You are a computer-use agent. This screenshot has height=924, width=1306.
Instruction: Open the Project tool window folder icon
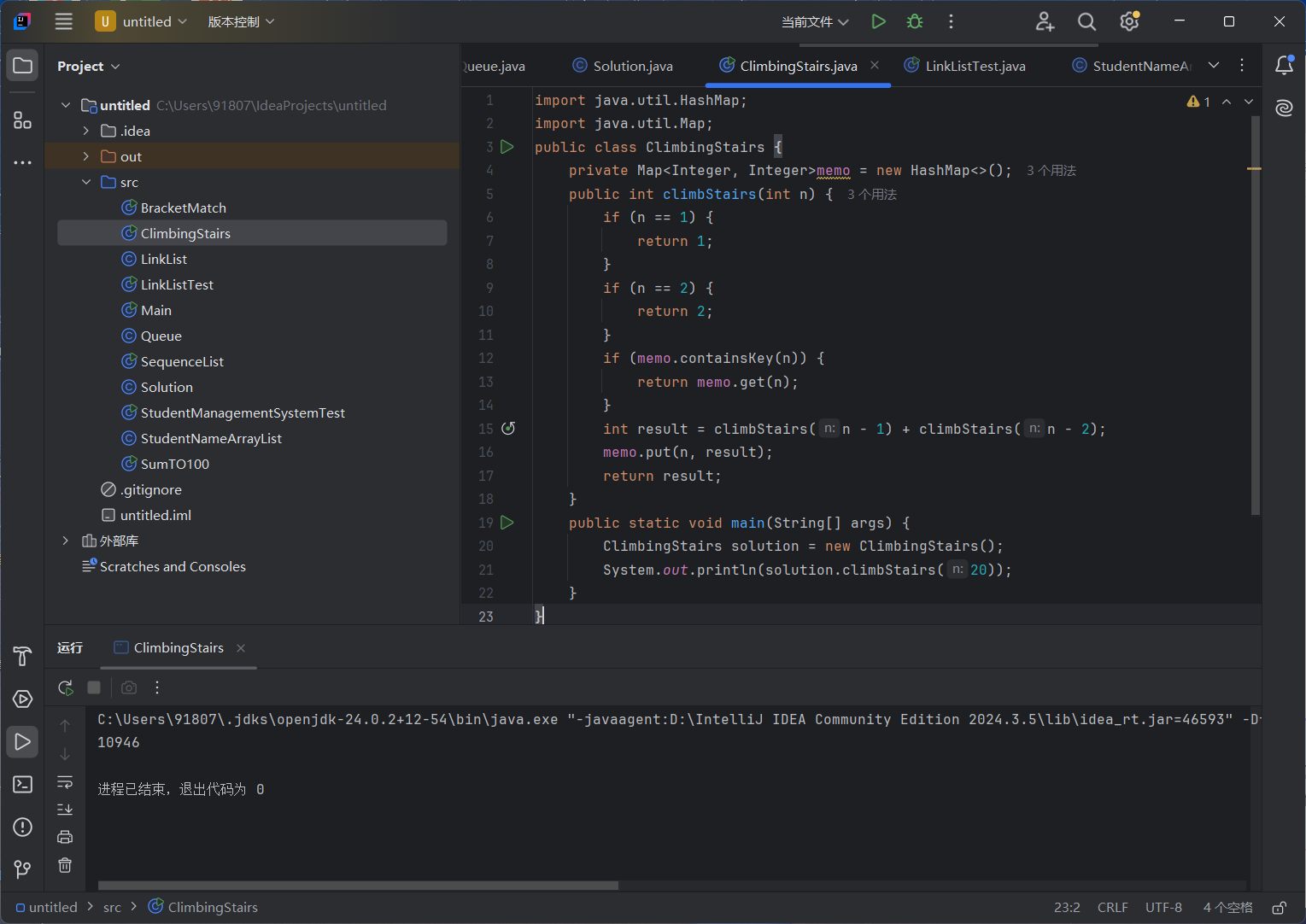(x=23, y=66)
